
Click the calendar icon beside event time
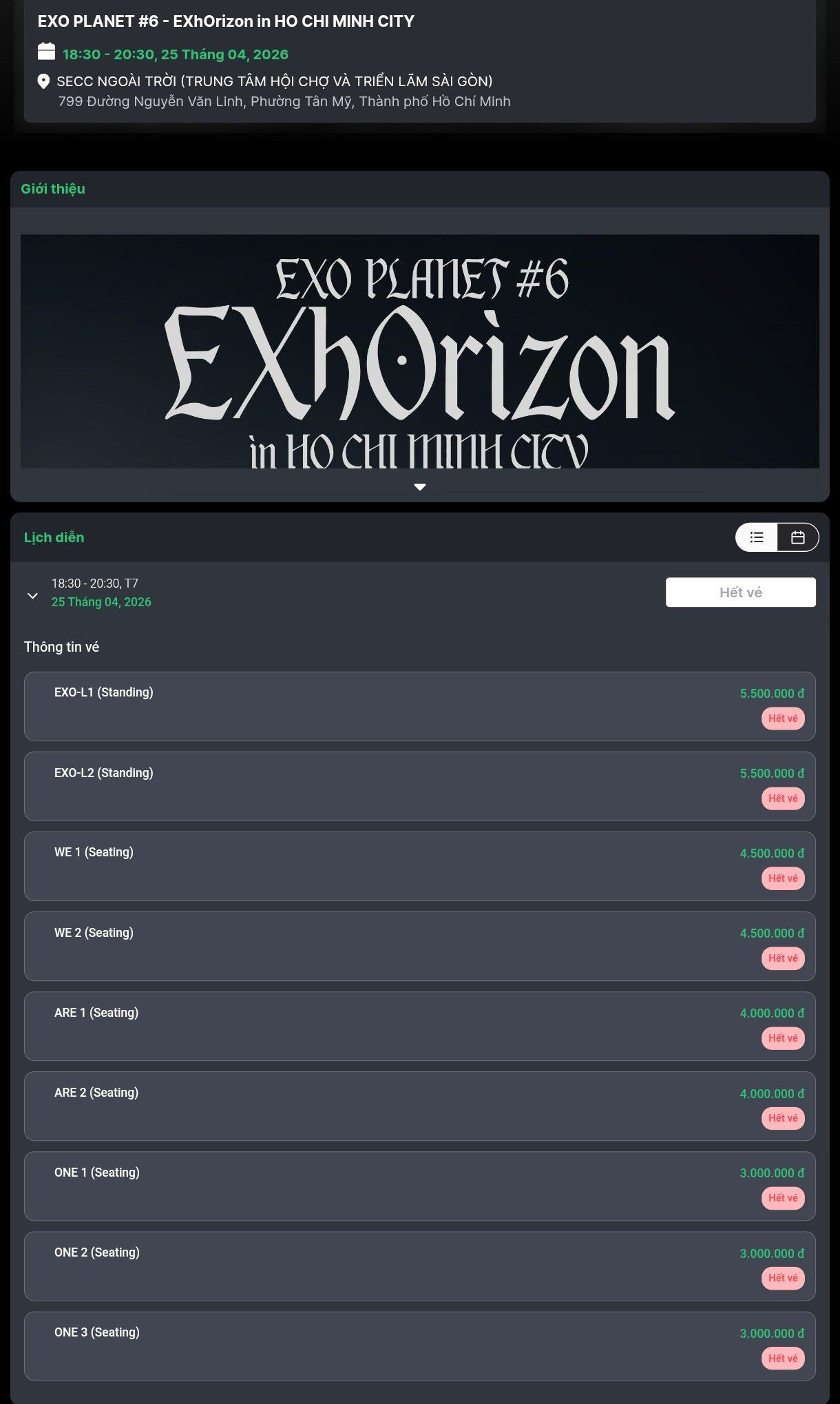[46, 52]
